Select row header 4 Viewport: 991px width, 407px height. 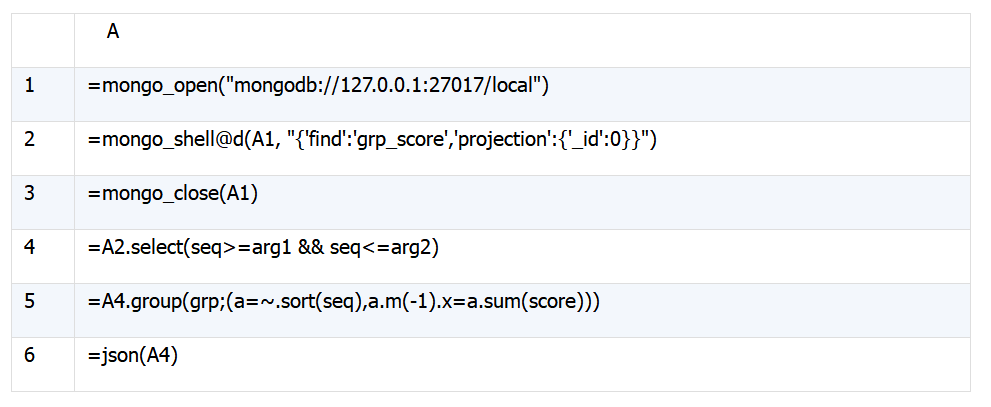pos(43,256)
